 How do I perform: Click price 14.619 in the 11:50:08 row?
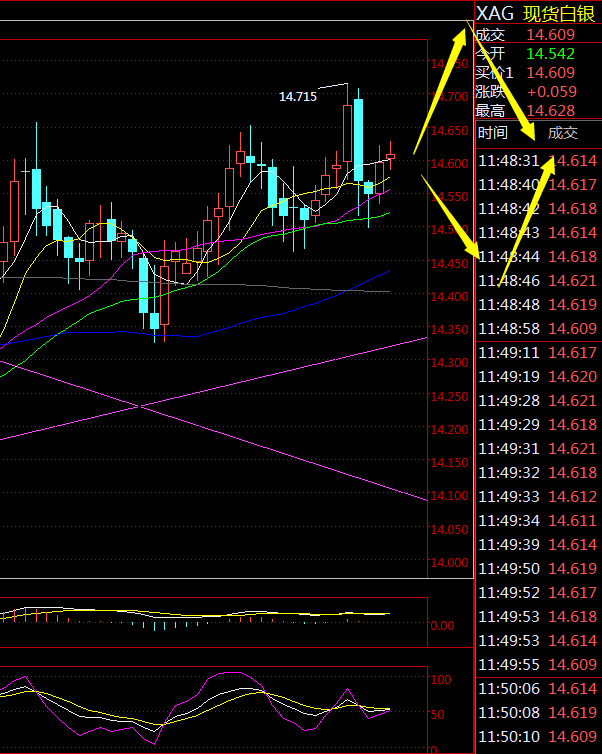(x=573, y=713)
